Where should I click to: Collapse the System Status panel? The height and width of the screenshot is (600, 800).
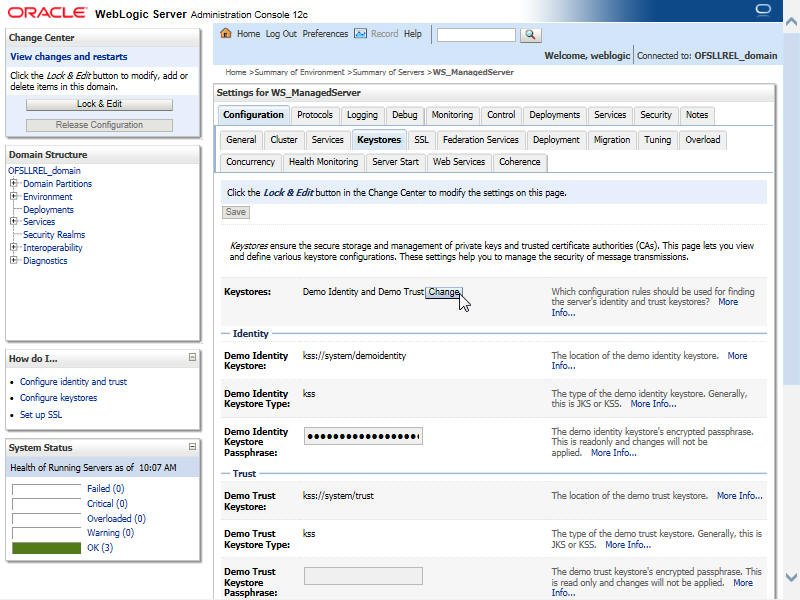tap(192, 446)
